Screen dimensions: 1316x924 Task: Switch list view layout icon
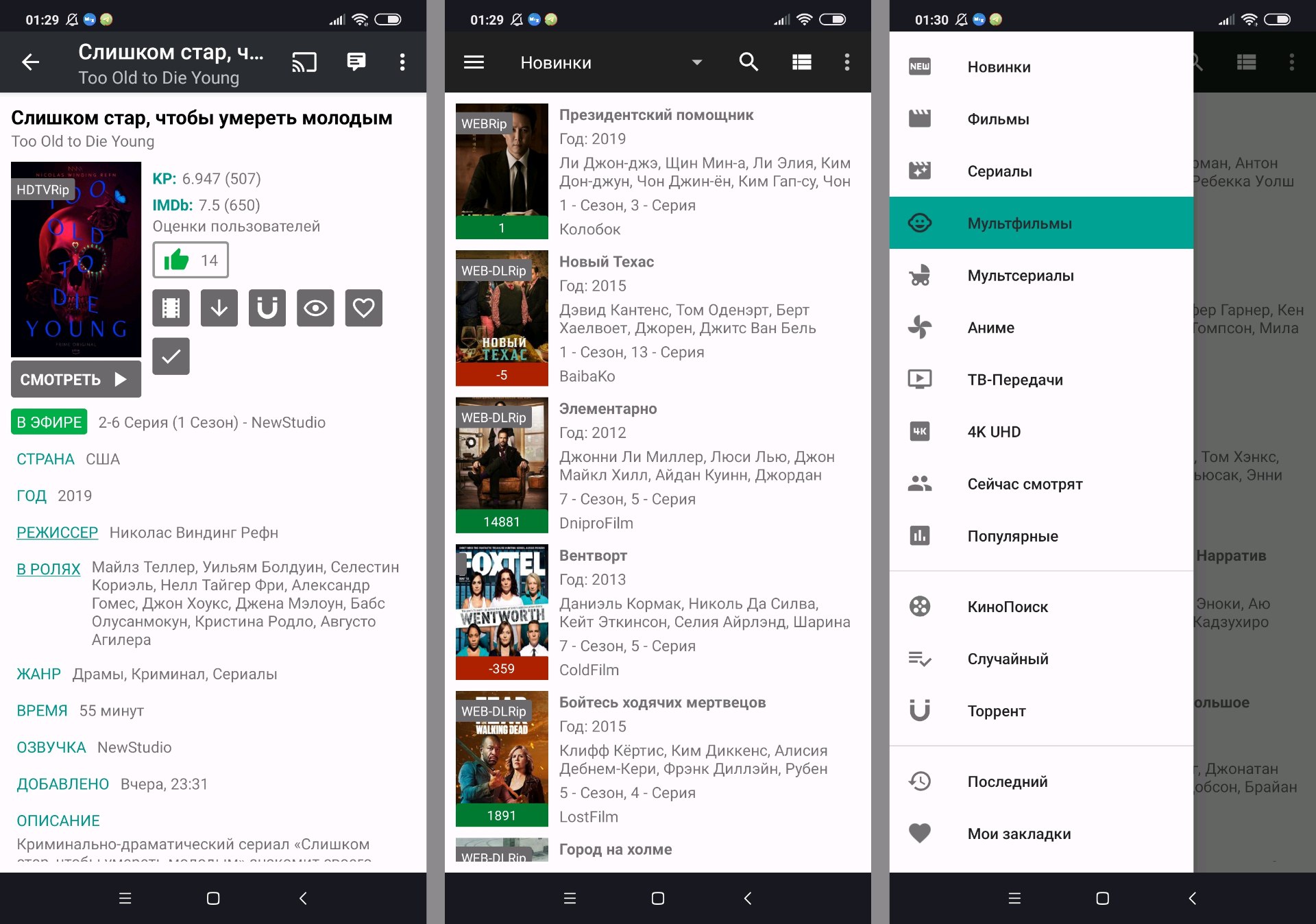coord(801,62)
